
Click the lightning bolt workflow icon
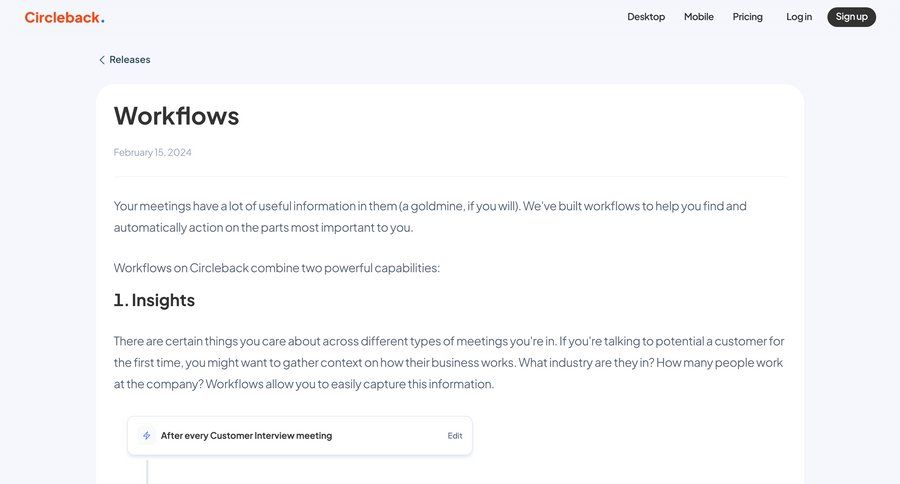click(147, 436)
